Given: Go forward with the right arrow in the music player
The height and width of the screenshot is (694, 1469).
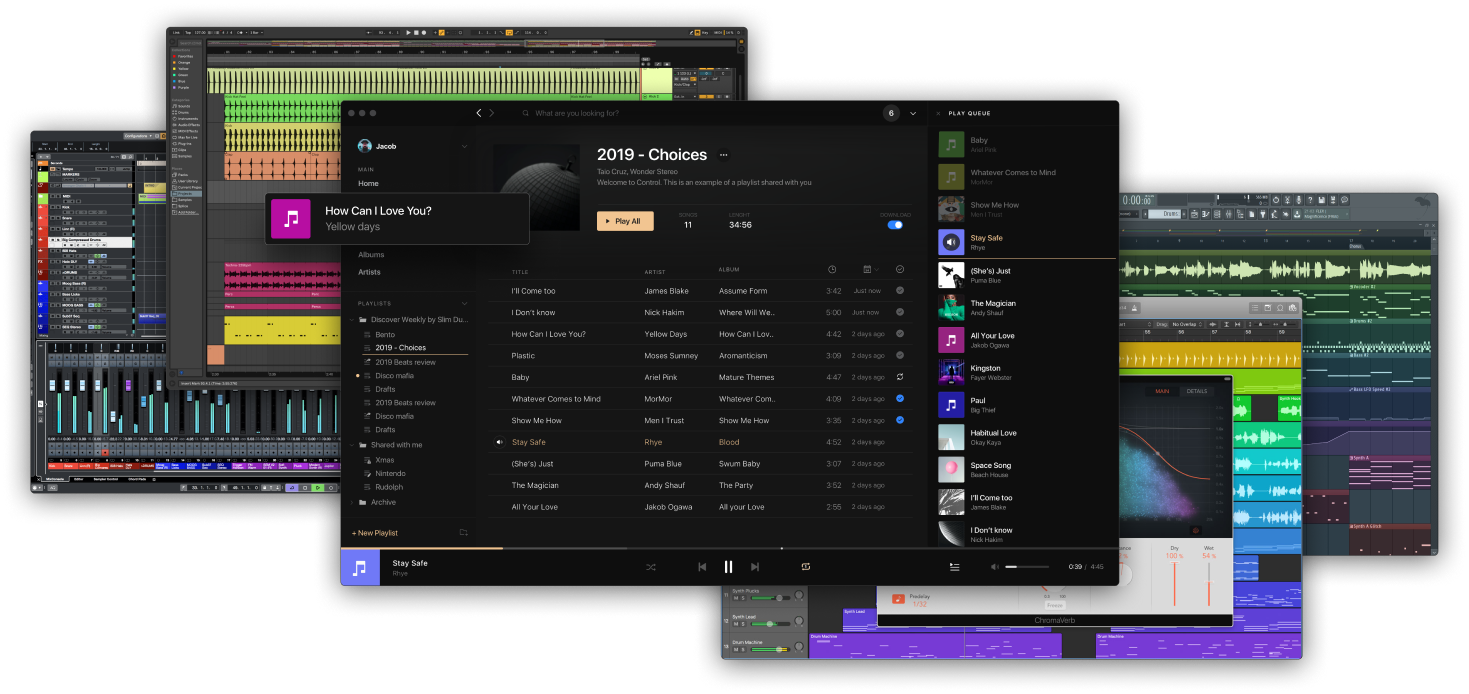Looking at the screenshot, I should 491,113.
